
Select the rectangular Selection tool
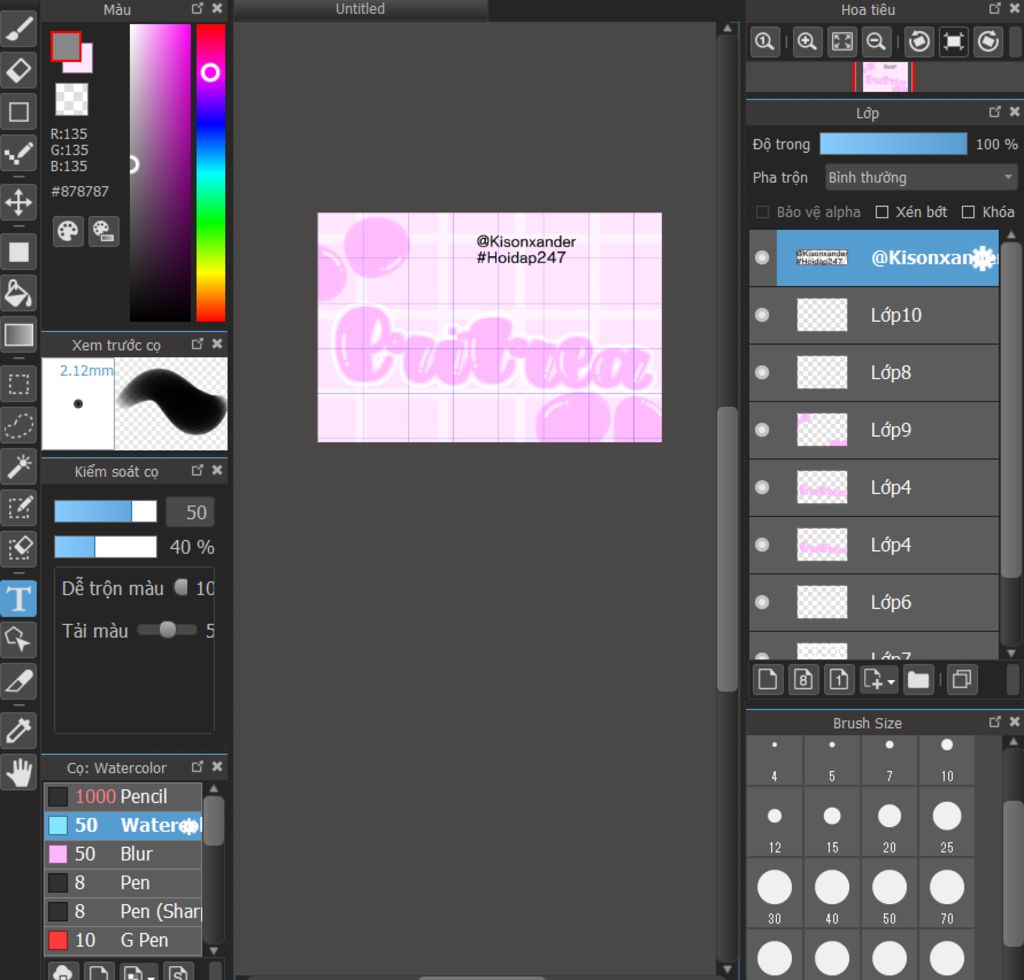pyautogui.click(x=18, y=384)
